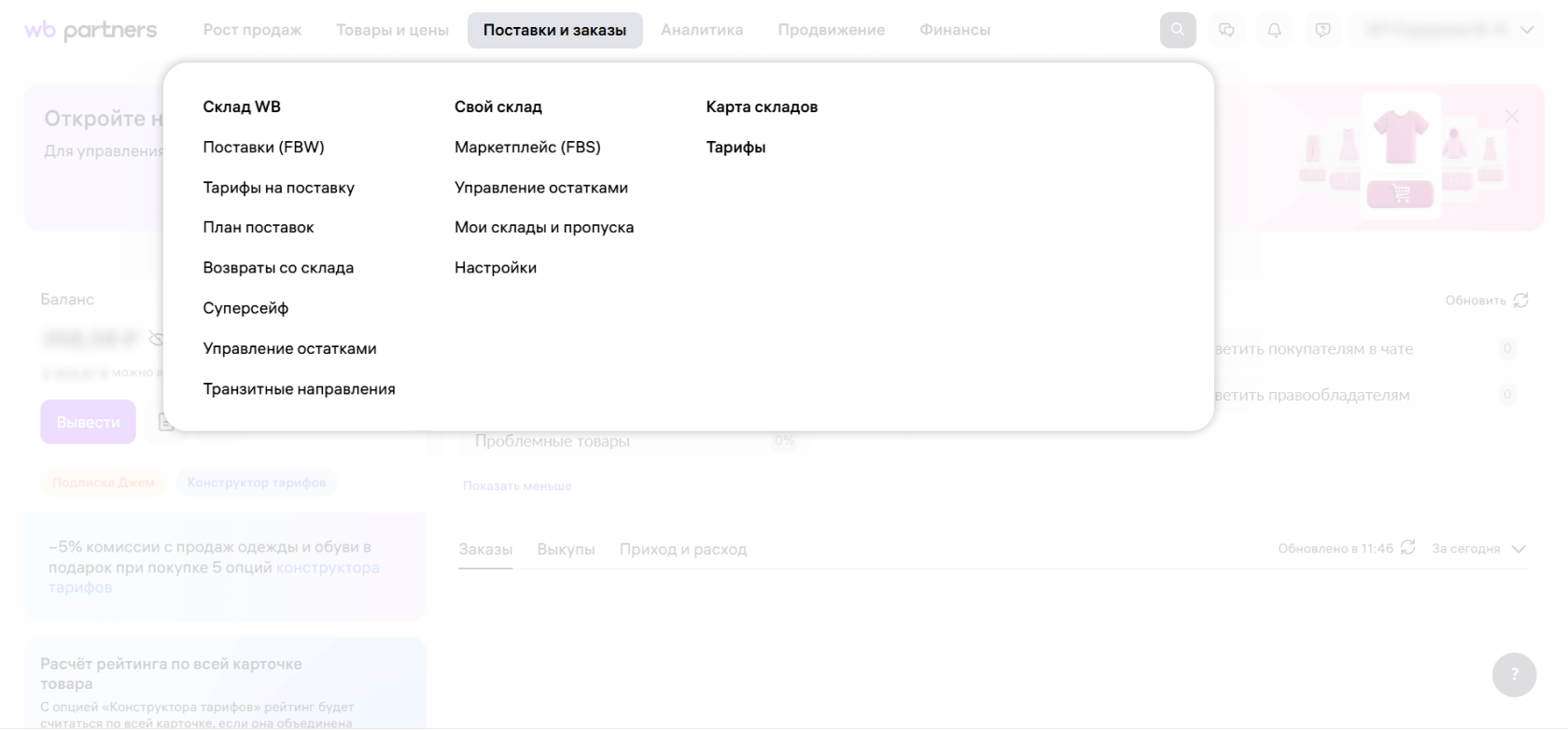Click the Расчёт рейтинга по всей карточке товара heading
The width and height of the screenshot is (1568, 730).
click(171, 674)
